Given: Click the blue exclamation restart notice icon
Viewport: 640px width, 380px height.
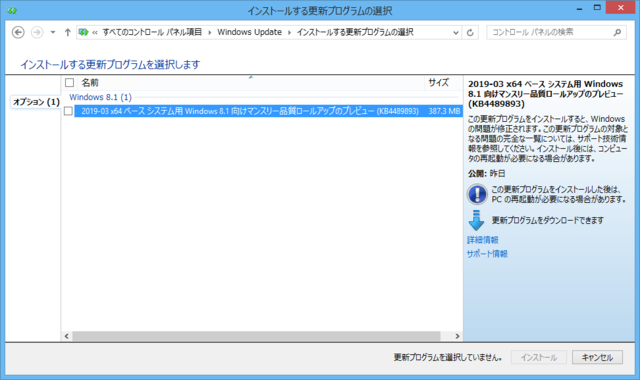Looking at the screenshot, I should point(477,194).
